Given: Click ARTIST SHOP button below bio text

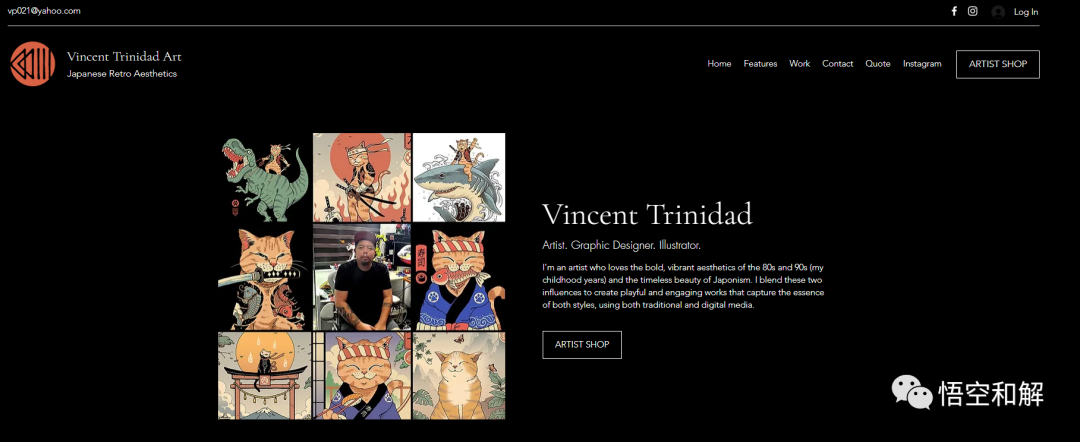Looking at the screenshot, I should pos(582,345).
